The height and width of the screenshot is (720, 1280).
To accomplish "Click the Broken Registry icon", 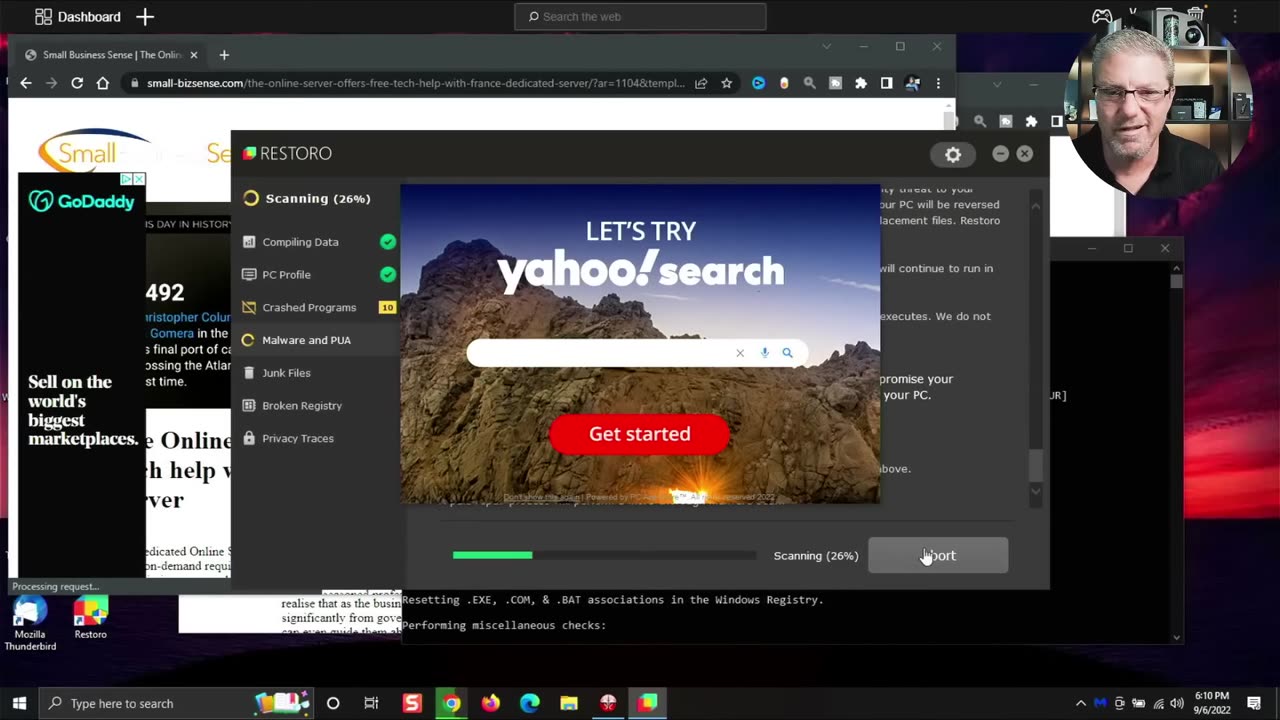I will point(249,406).
